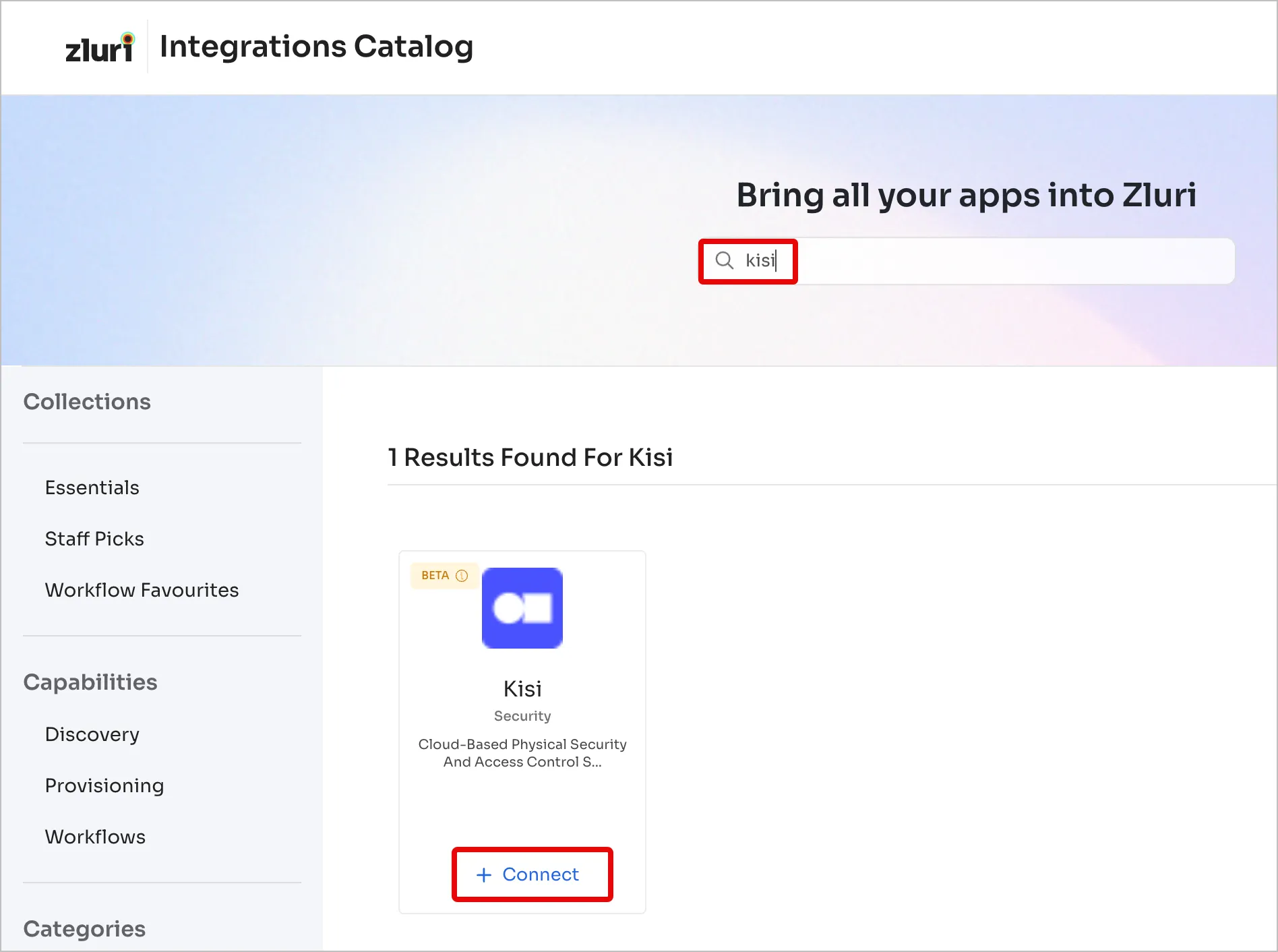Click the Kisi card description text
This screenshot has width=1278, height=952.
coord(522,753)
